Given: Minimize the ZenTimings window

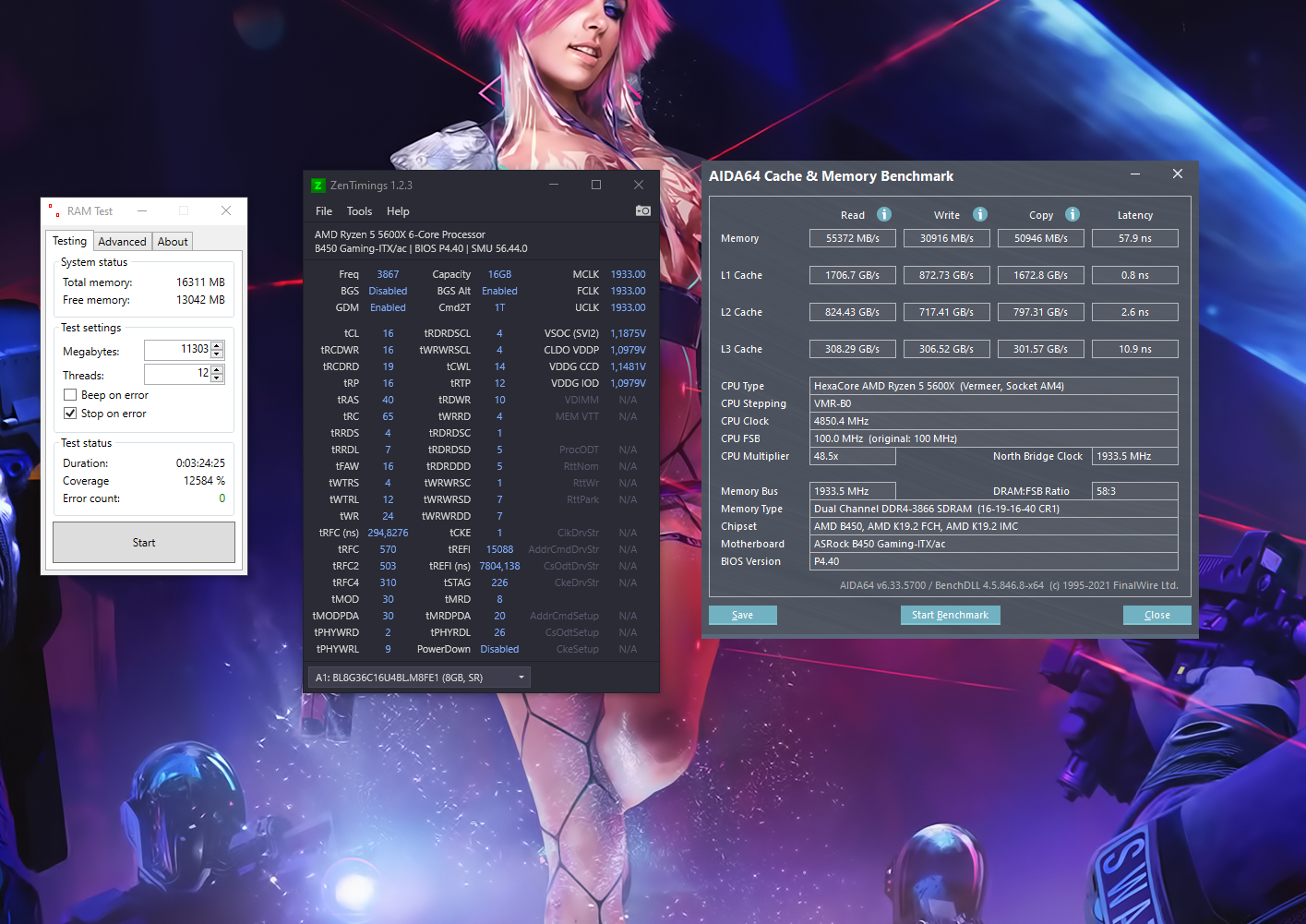Looking at the screenshot, I should [x=554, y=185].
